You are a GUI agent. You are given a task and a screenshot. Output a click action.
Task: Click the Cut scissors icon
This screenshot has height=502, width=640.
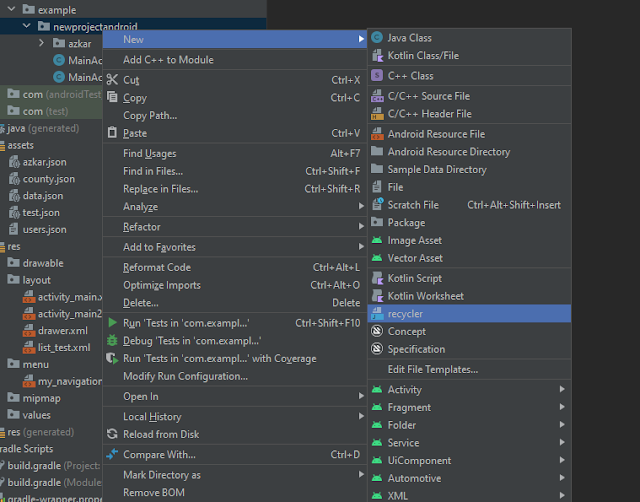point(111,80)
